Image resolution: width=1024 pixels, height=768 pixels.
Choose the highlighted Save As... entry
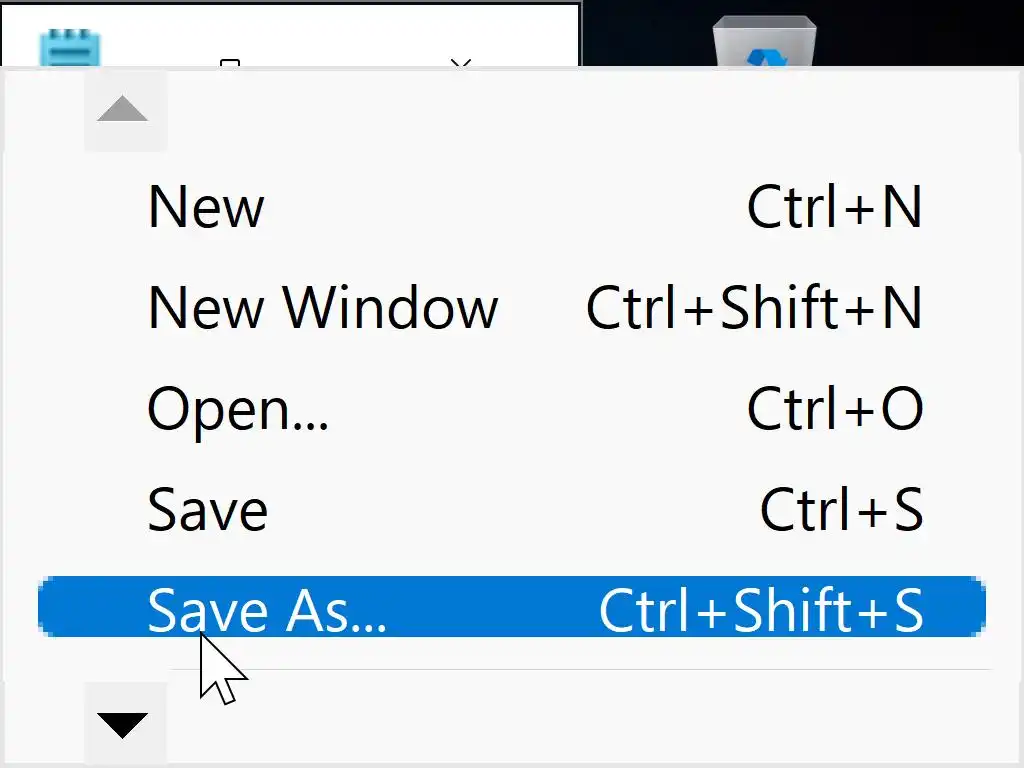(x=266, y=609)
